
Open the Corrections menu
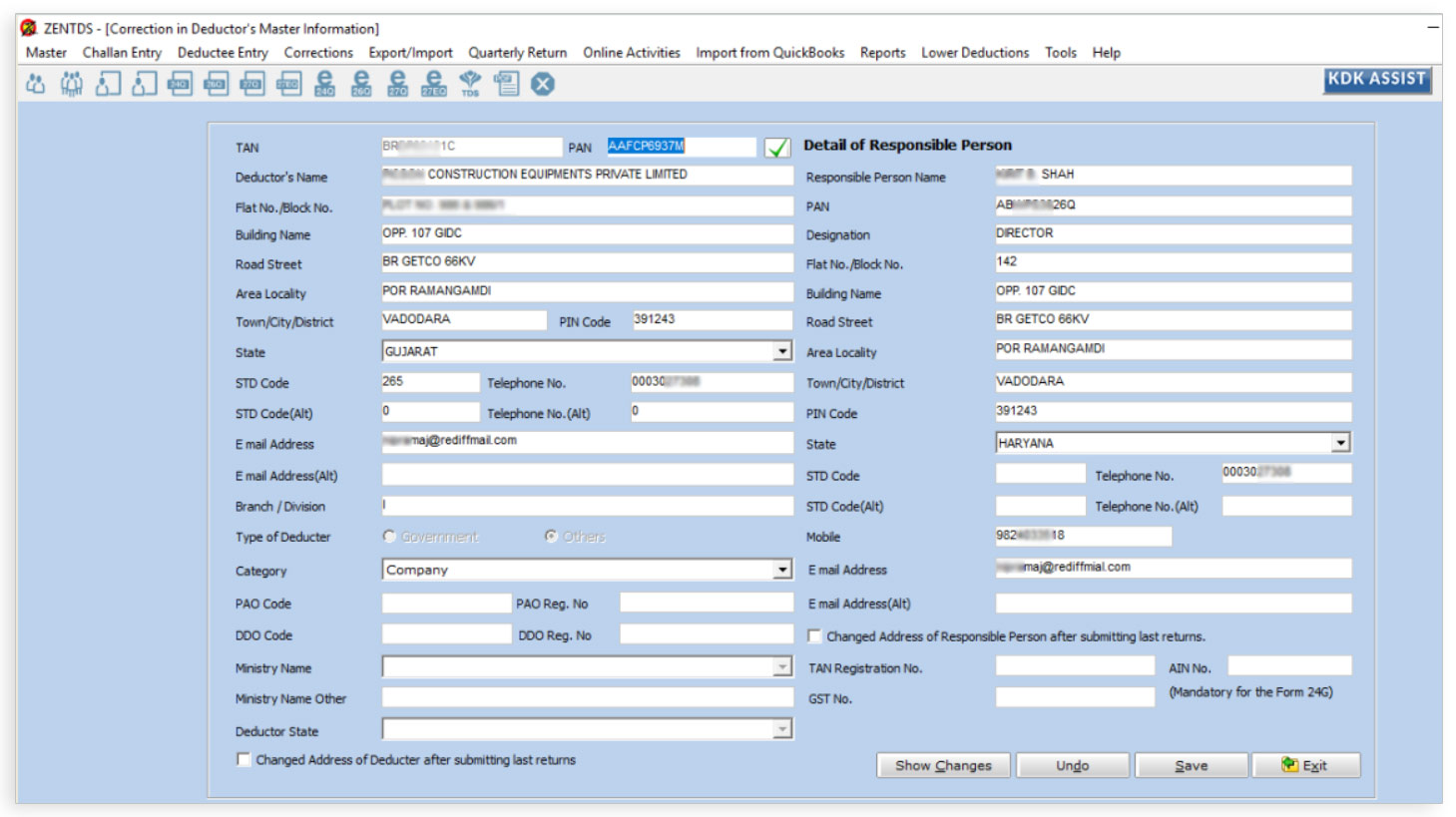pos(318,53)
